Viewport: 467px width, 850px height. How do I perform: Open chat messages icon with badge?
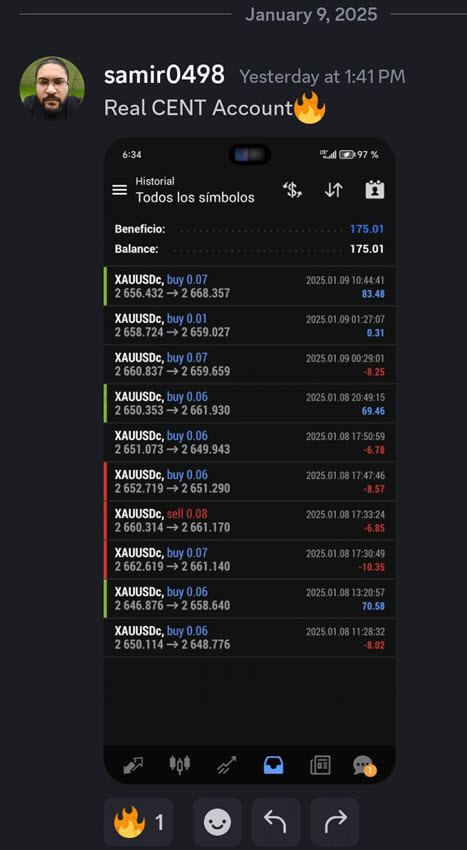363,765
